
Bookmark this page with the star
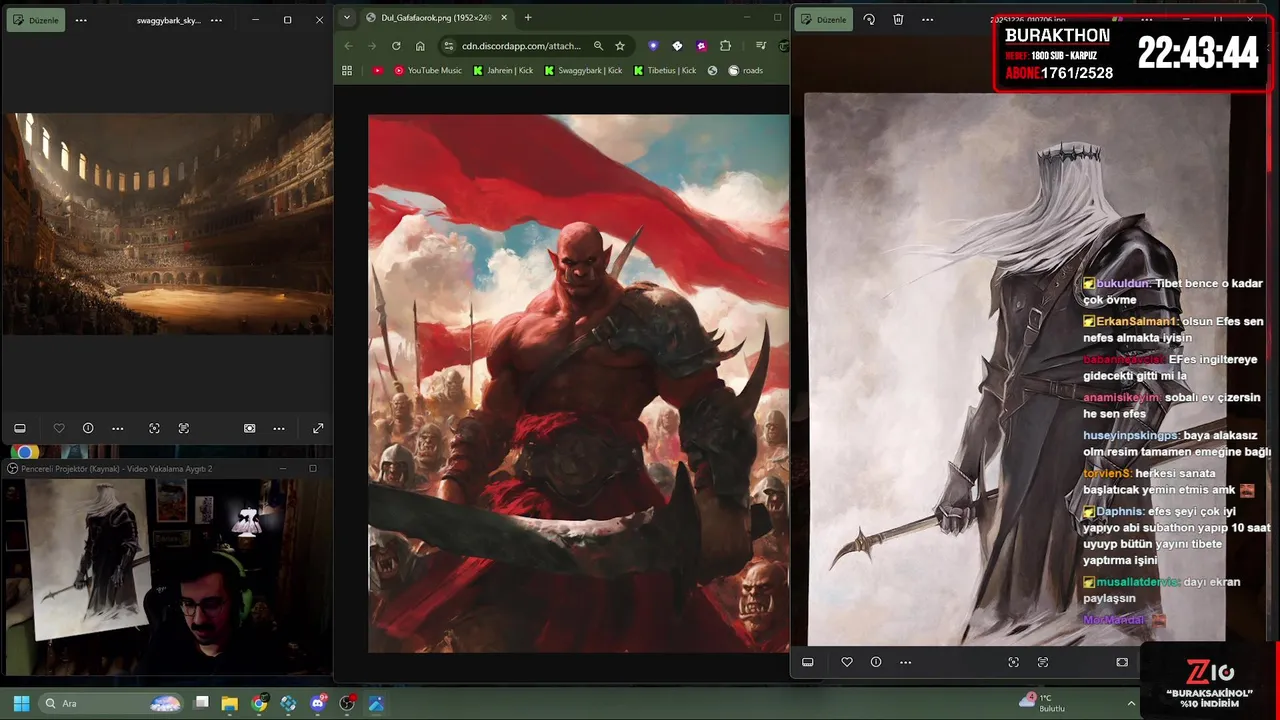point(620,46)
